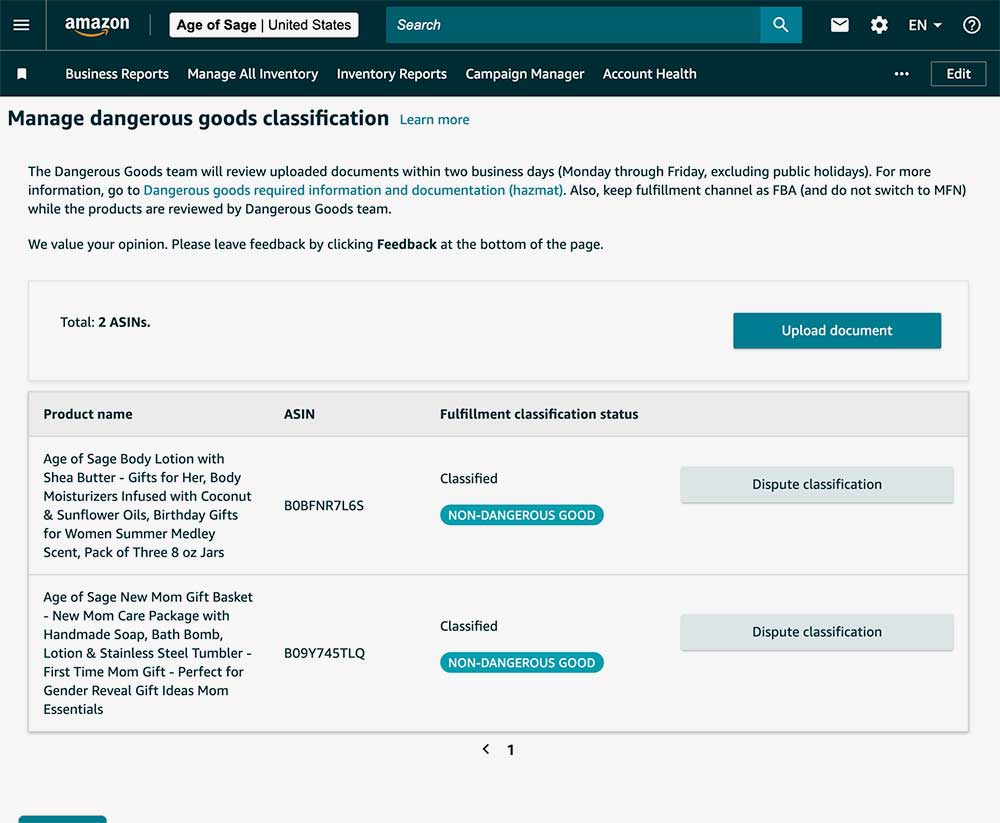
Task: Open the messages envelope icon
Action: click(x=840, y=25)
